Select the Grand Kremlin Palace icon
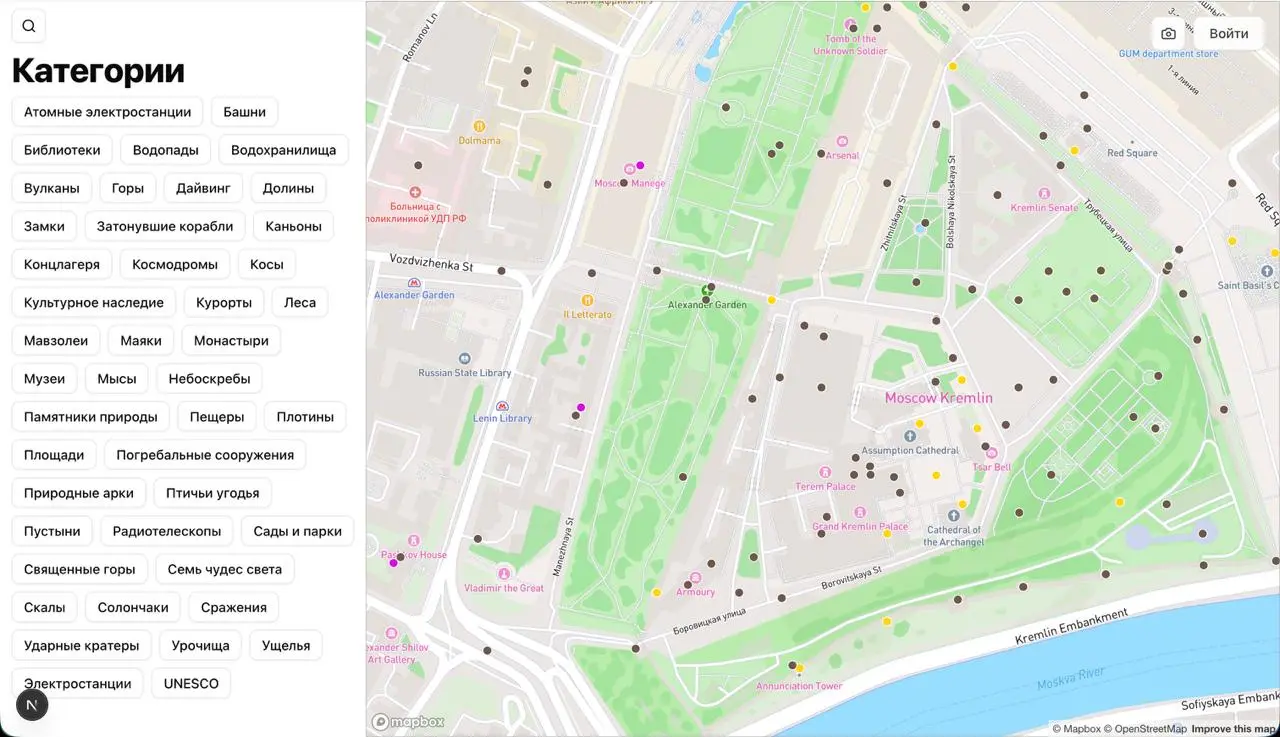 click(x=859, y=512)
